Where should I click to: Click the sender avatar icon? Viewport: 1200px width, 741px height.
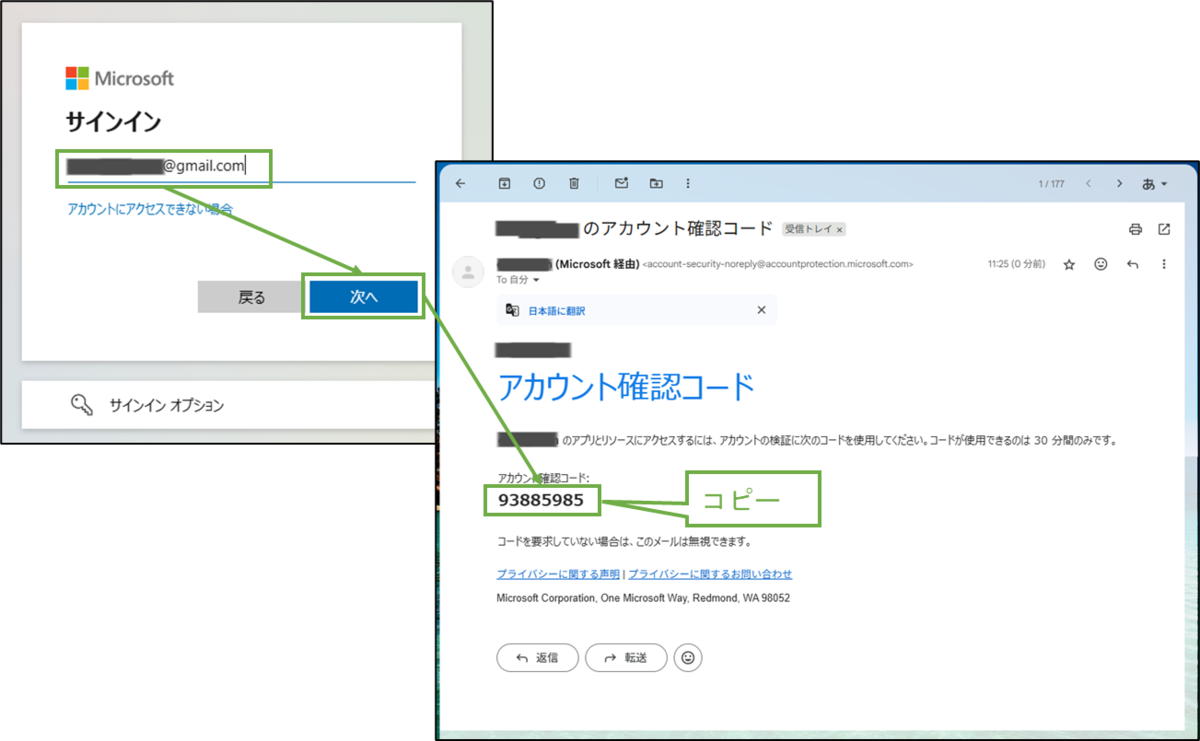click(x=468, y=271)
